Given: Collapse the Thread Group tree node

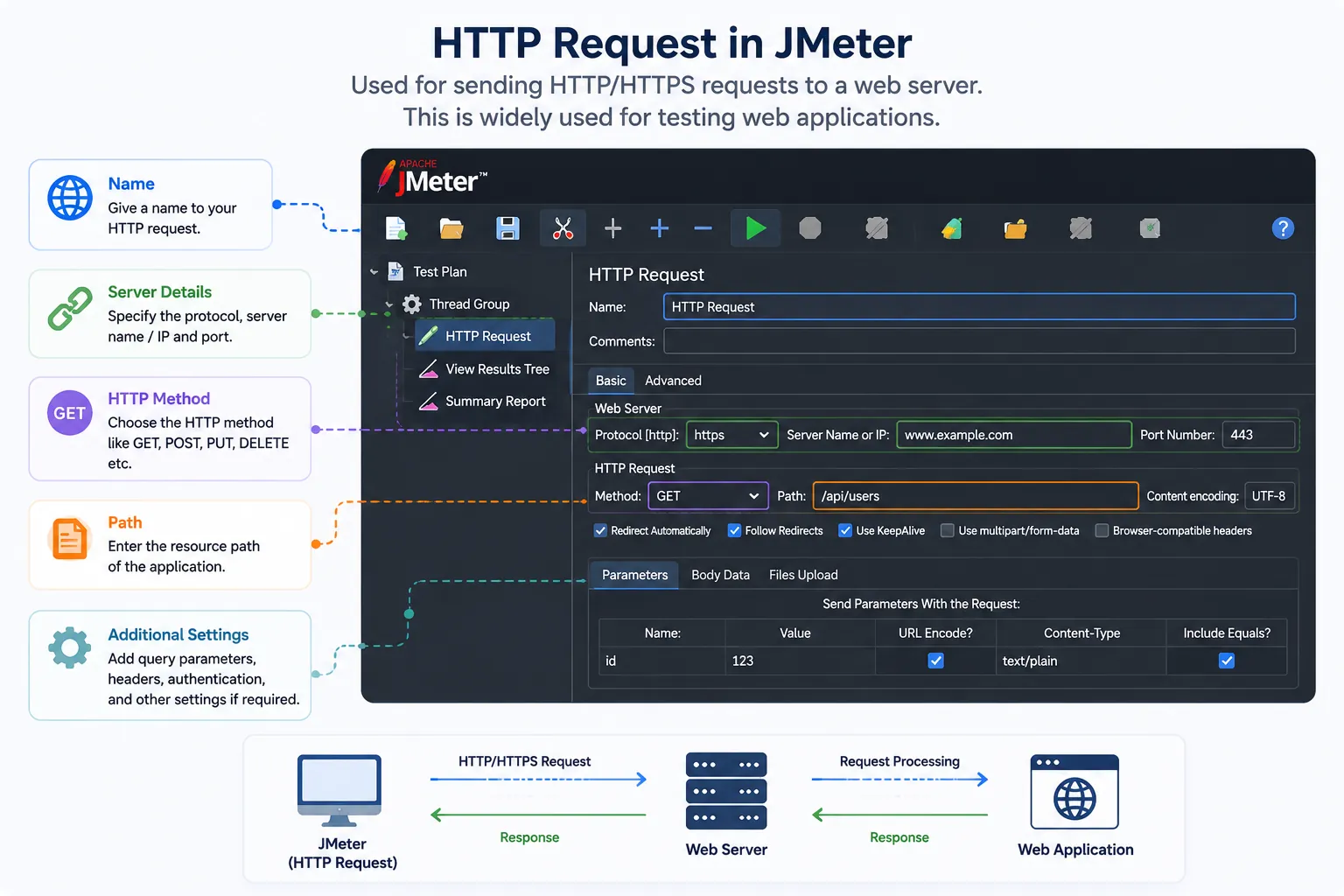Looking at the screenshot, I should pyautogui.click(x=389, y=304).
